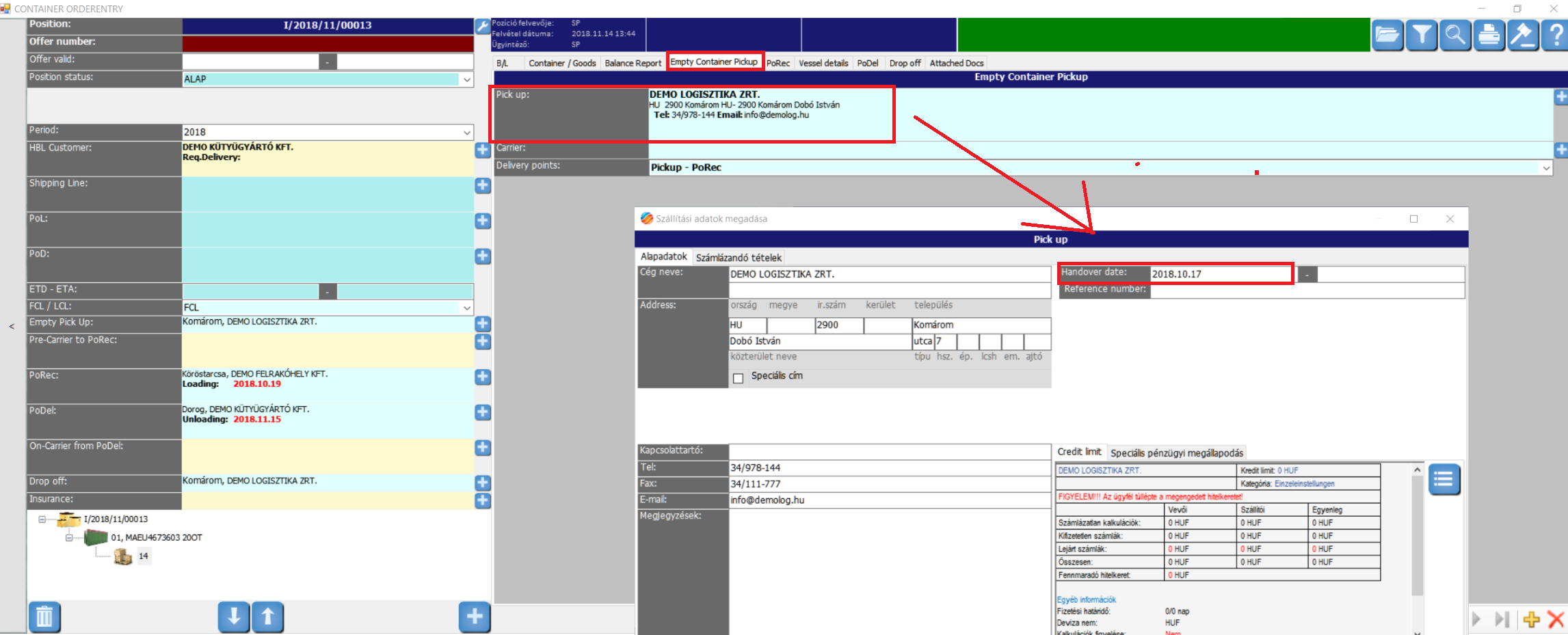This screenshot has height=635, width=1568.
Task: Click plus icon at end of Pick up row
Action: tap(1561, 97)
